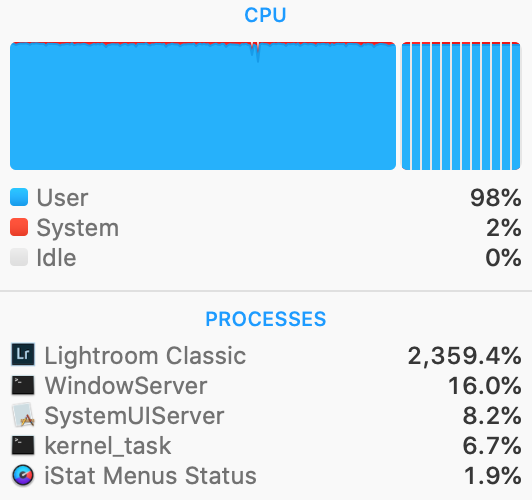Select iStat Menus Status process name
Image resolution: width=532 pixels, height=500 pixels.
pyautogui.click(x=150, y=475)
